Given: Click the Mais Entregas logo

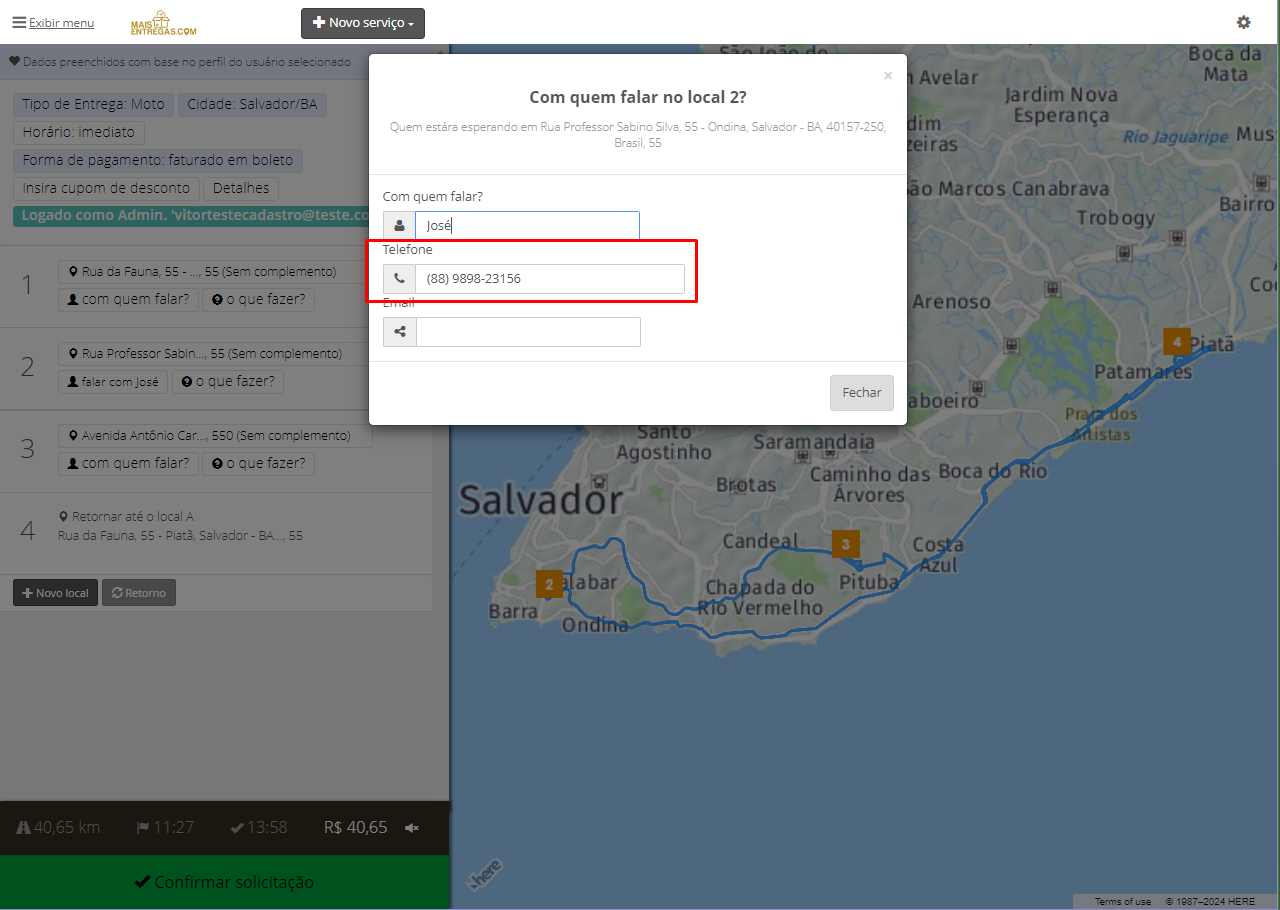Looking at the screenshot, I should tap(164, 24).
